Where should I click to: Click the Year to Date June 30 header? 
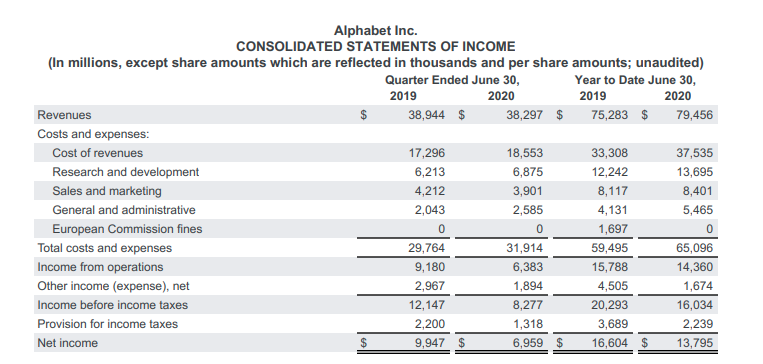click(x=635, y=80)
